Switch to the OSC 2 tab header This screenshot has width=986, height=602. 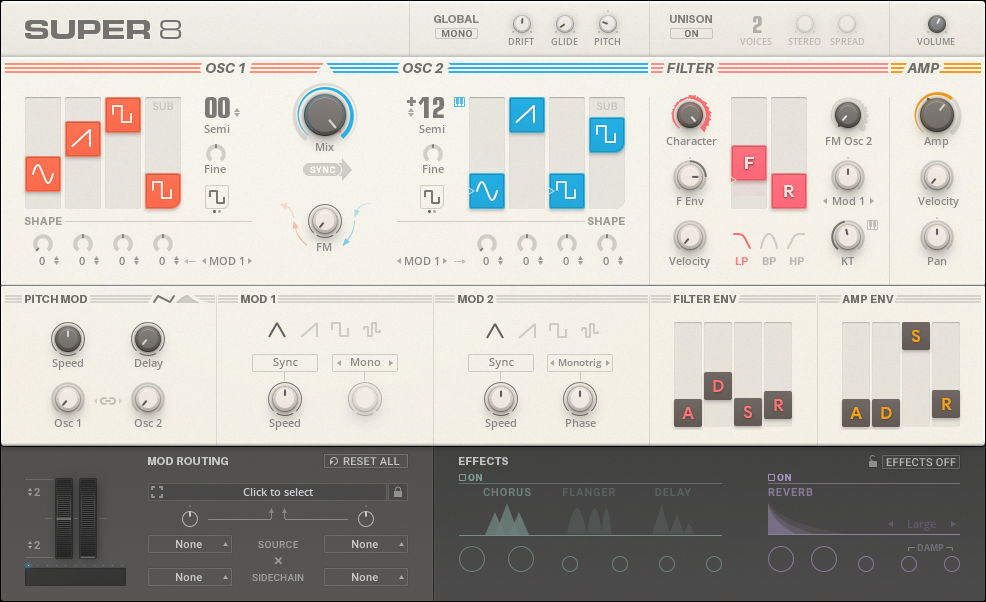click(x=422, y=68)
